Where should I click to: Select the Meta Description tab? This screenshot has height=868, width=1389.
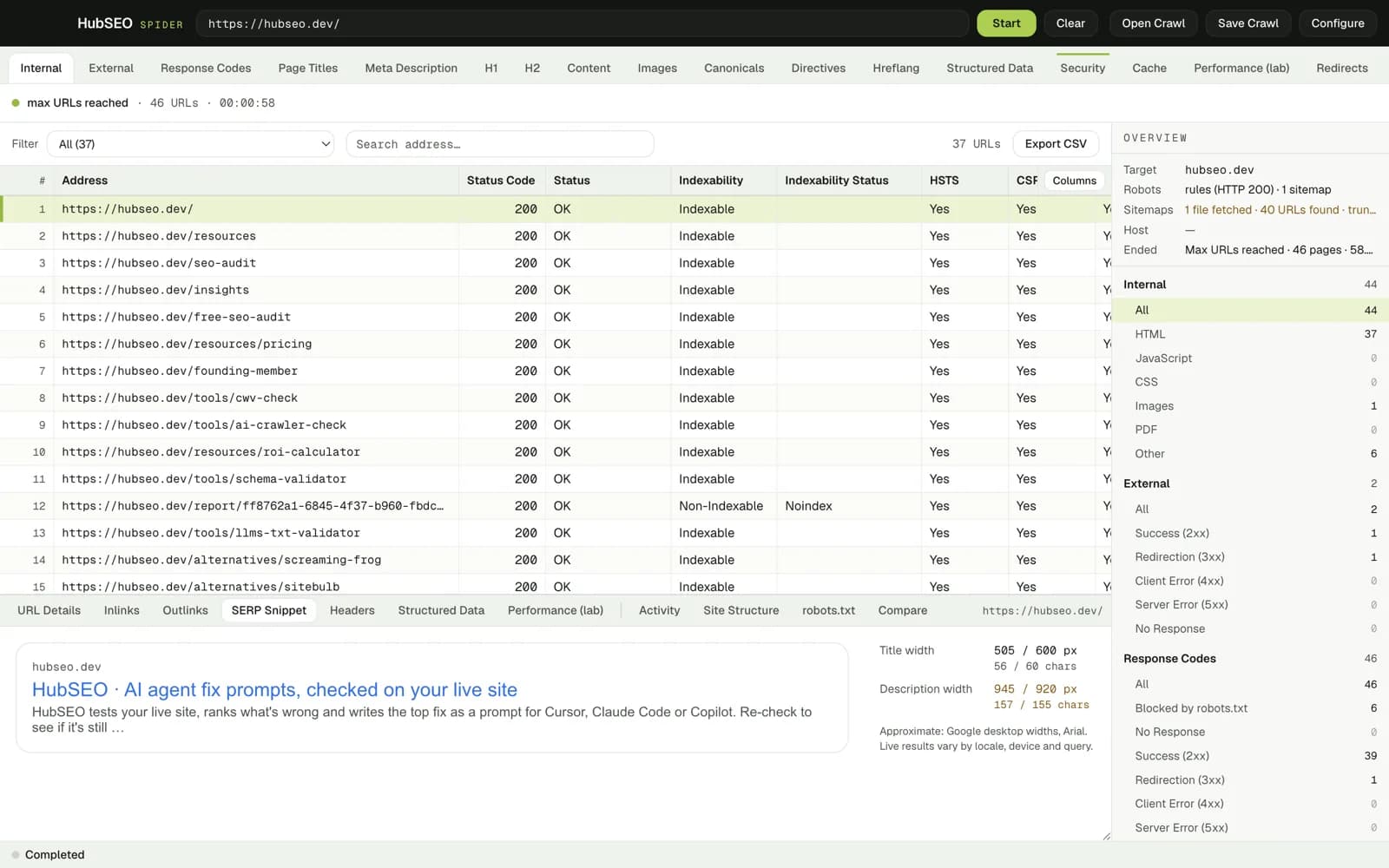[411, 68]
